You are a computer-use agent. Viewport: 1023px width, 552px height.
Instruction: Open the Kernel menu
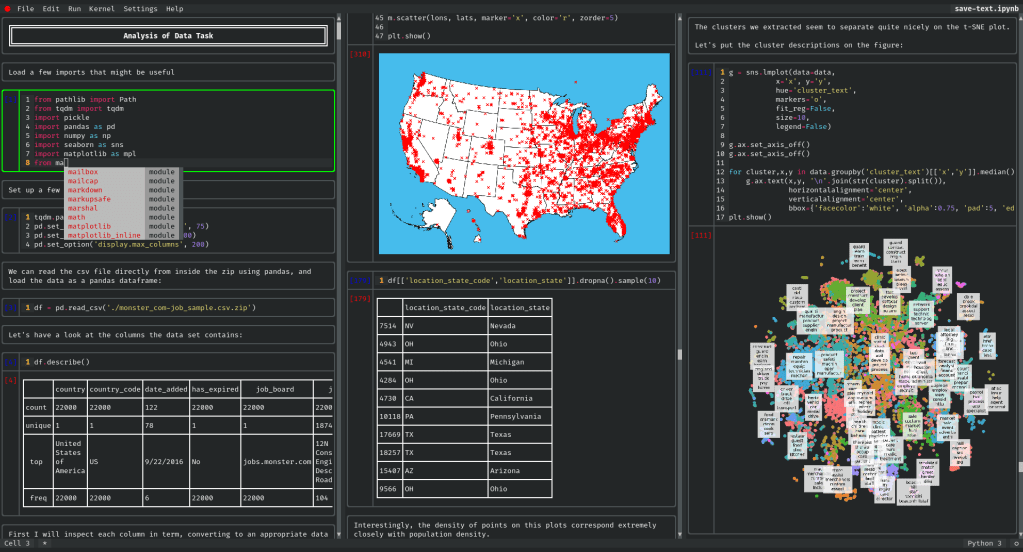click(101, 8)
